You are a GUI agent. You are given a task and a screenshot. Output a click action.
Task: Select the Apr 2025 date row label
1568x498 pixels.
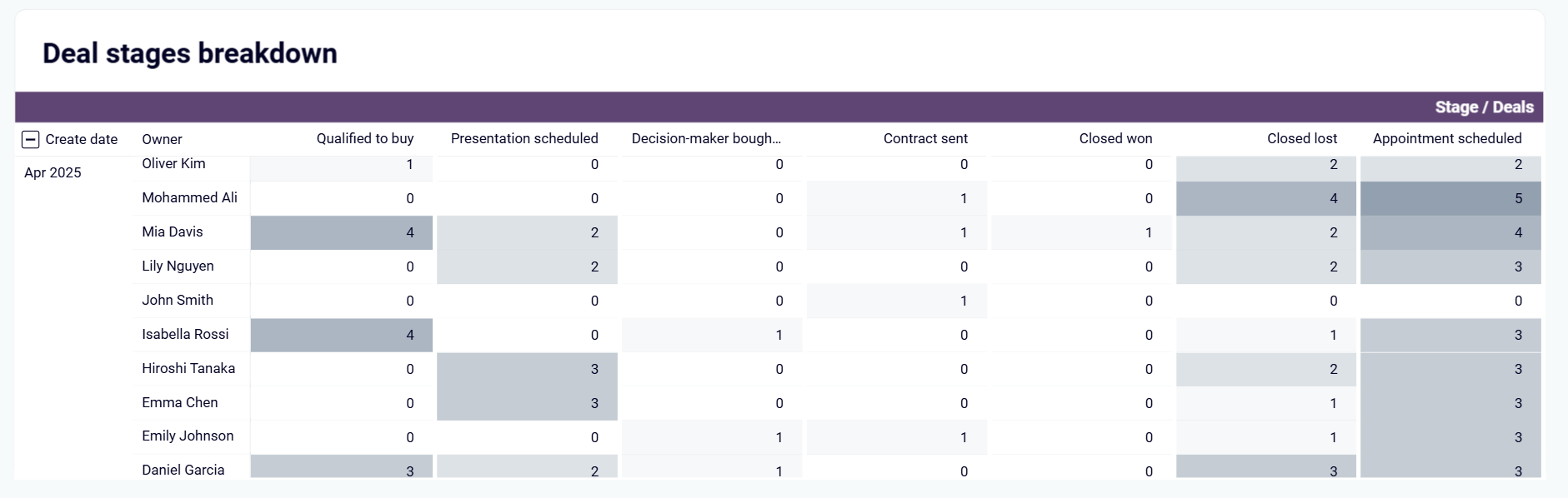pyautogui.click(x=53, y=172)
